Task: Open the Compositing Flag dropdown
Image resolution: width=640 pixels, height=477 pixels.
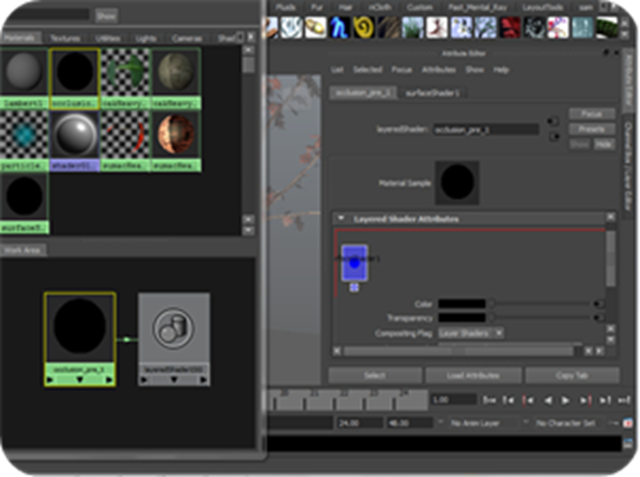Action: [470, 333]
